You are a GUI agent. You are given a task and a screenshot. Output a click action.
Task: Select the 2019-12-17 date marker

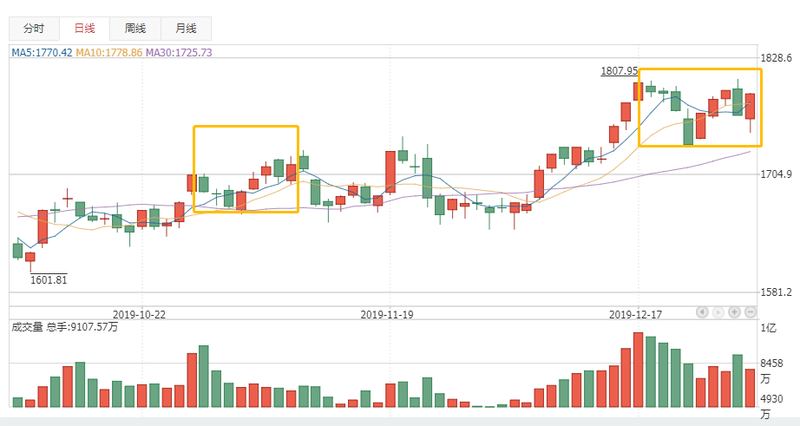click(x=635, y=313)
